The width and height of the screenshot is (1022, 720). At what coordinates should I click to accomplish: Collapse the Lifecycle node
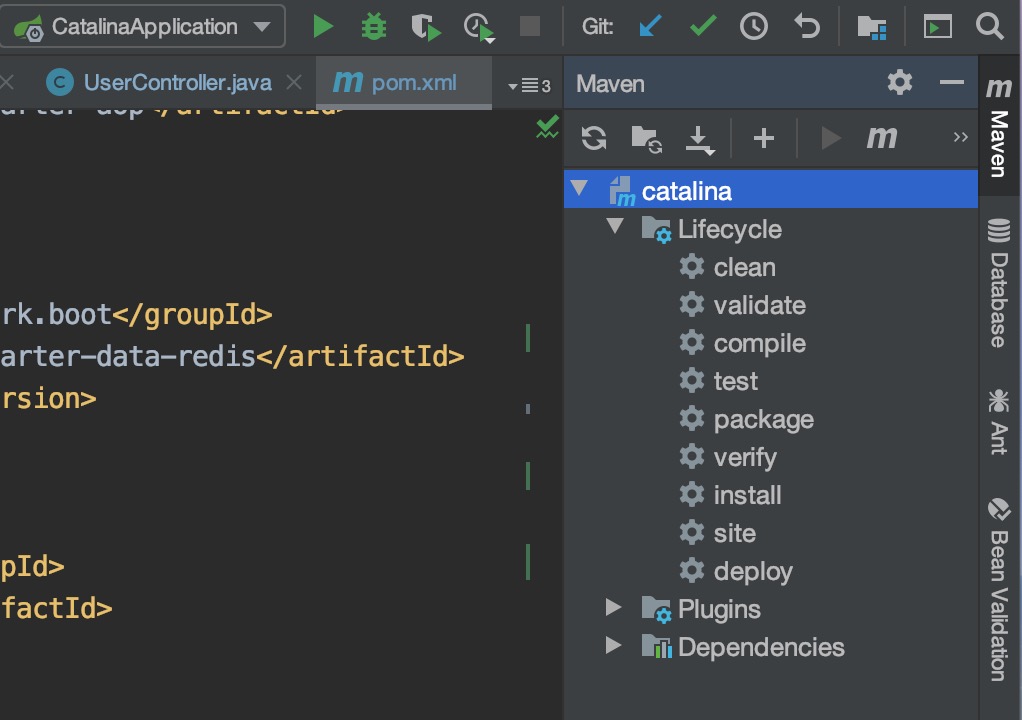tap(615, 226)
